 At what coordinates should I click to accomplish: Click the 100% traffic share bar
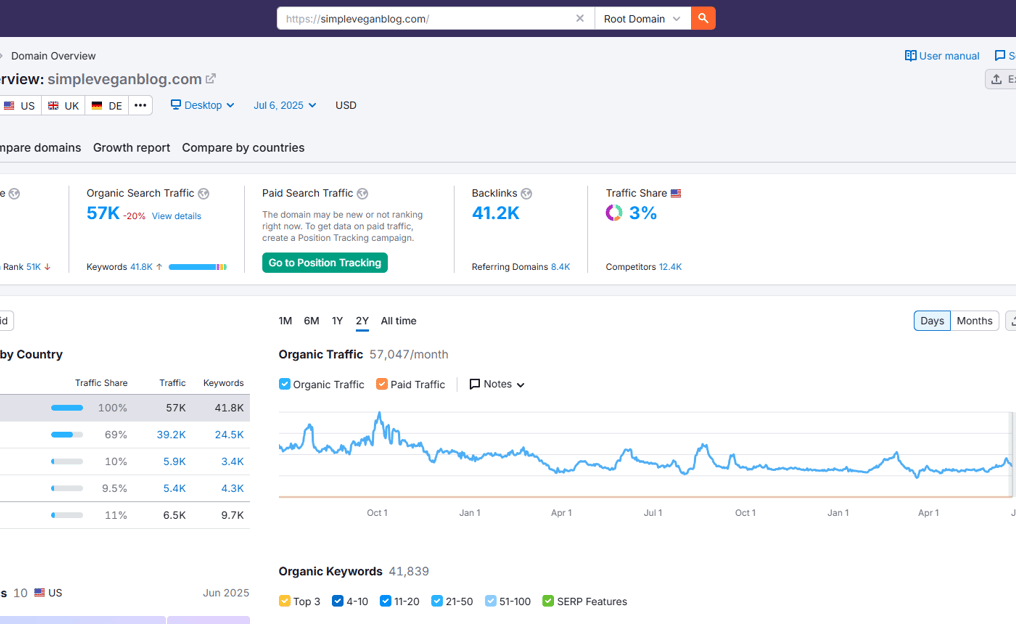67,408
